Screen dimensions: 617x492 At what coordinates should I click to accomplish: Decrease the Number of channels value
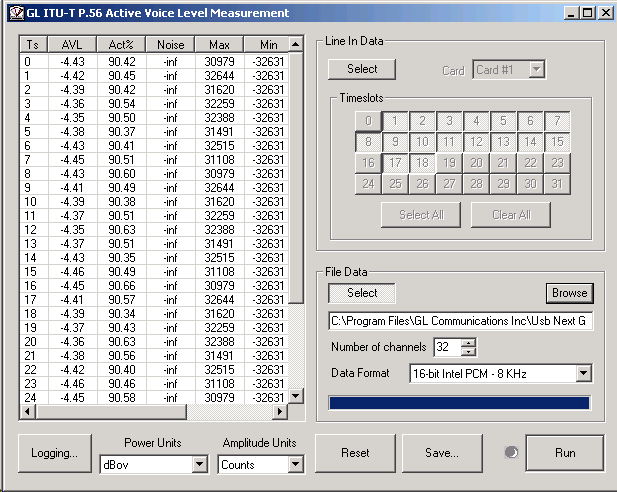point(468,351)
